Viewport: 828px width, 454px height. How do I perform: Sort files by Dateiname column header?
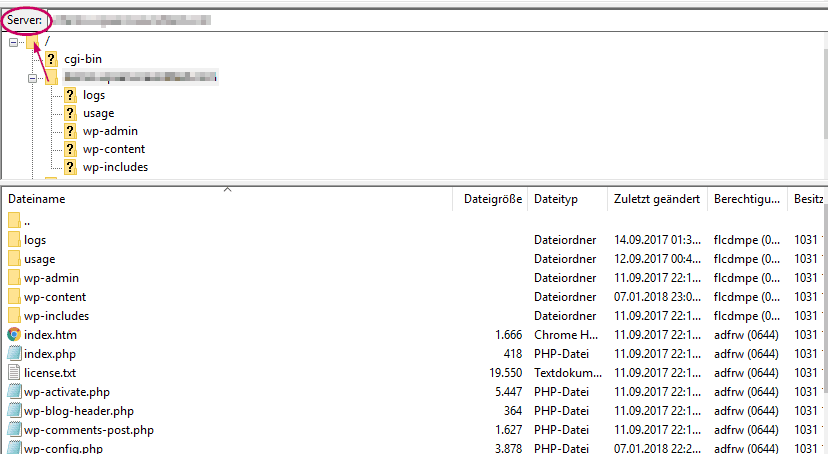pyautogui.click(x=37, y=199)
